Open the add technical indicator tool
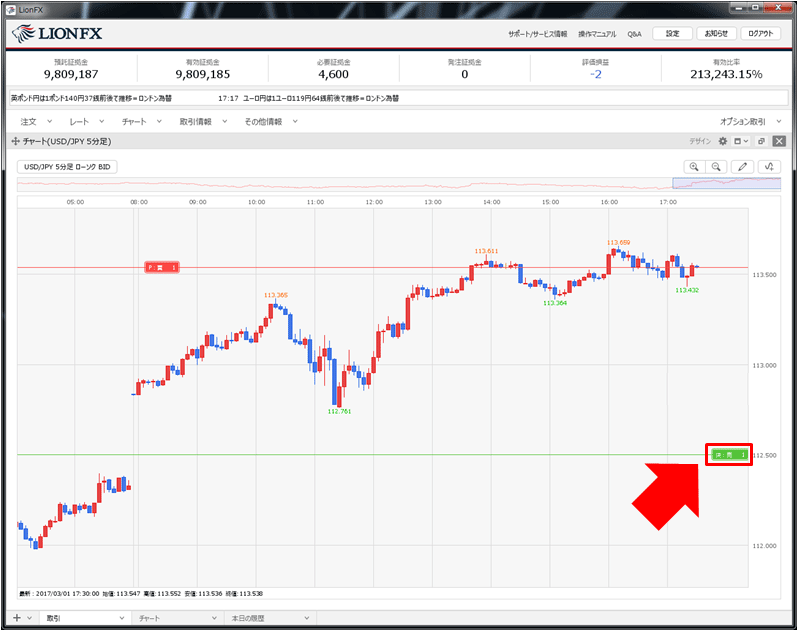The image size is (798, 631). click(x=769, y=166)
